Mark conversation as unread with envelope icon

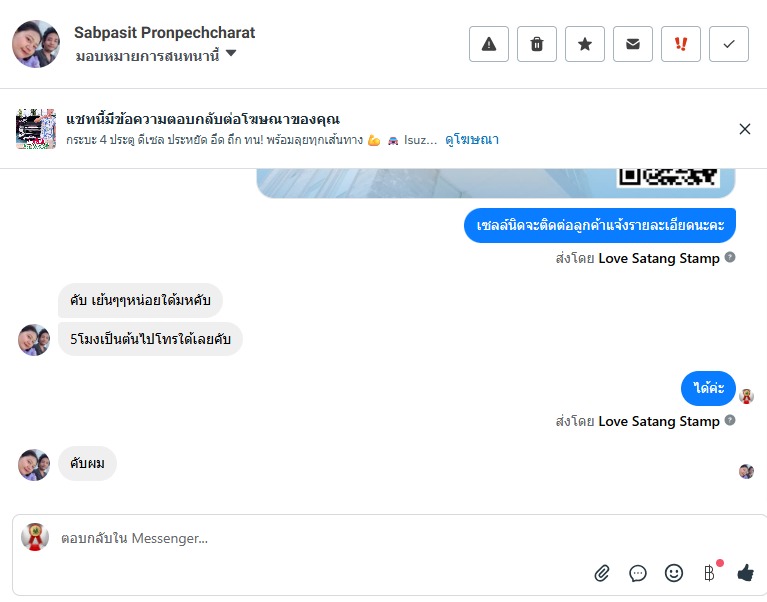click(632, 44)
